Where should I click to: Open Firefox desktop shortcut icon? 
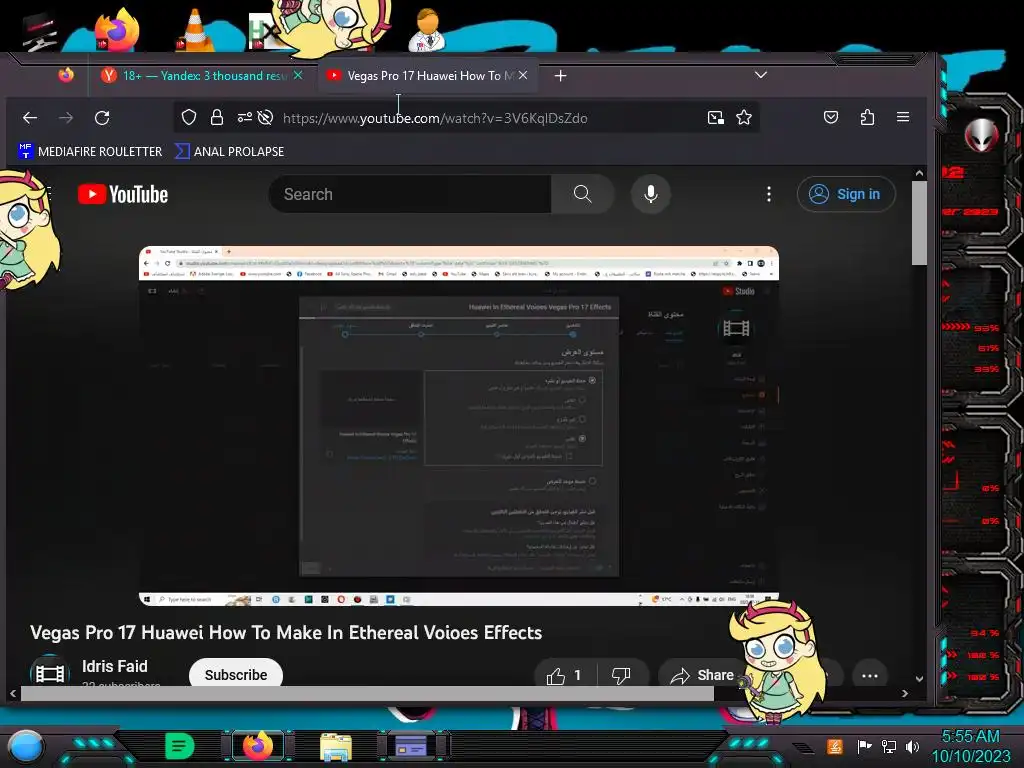116,29
